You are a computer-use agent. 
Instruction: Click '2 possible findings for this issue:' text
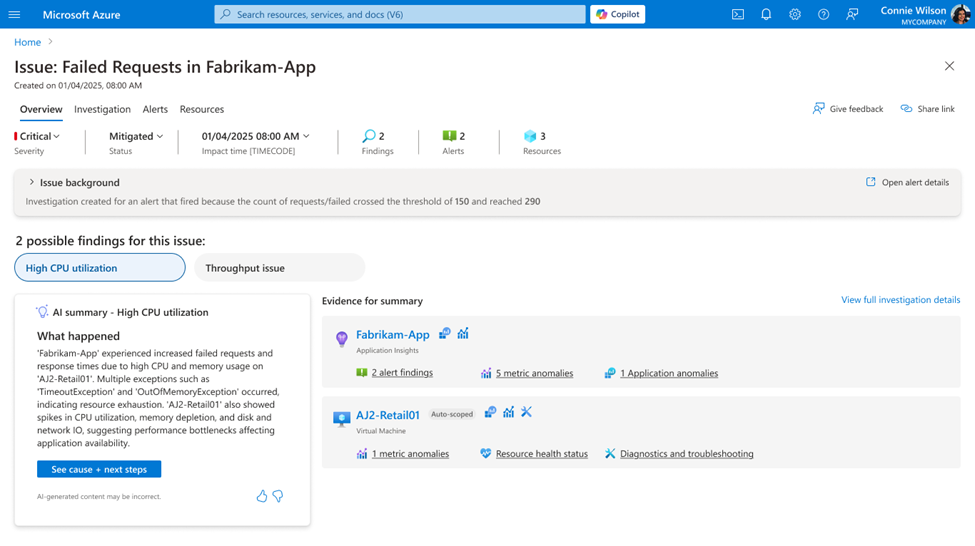click(x=110, y=241)
